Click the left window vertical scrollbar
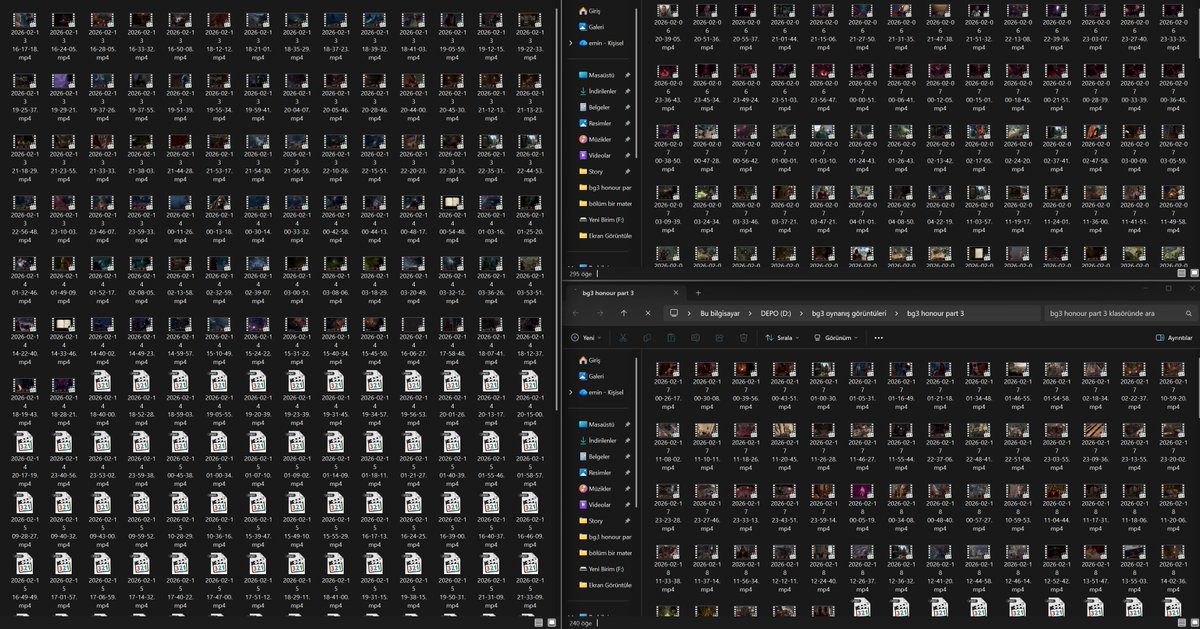The width and height of the screenshot is (1200, 629). tap(558, 210)
